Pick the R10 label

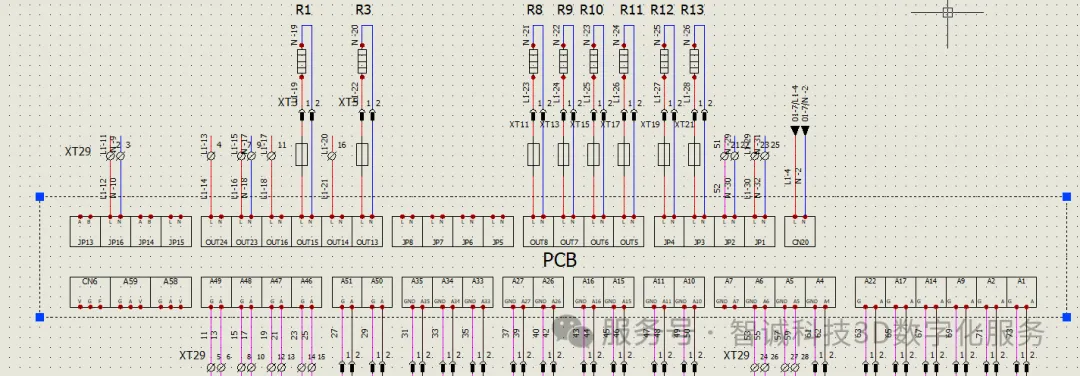[592, 10]
